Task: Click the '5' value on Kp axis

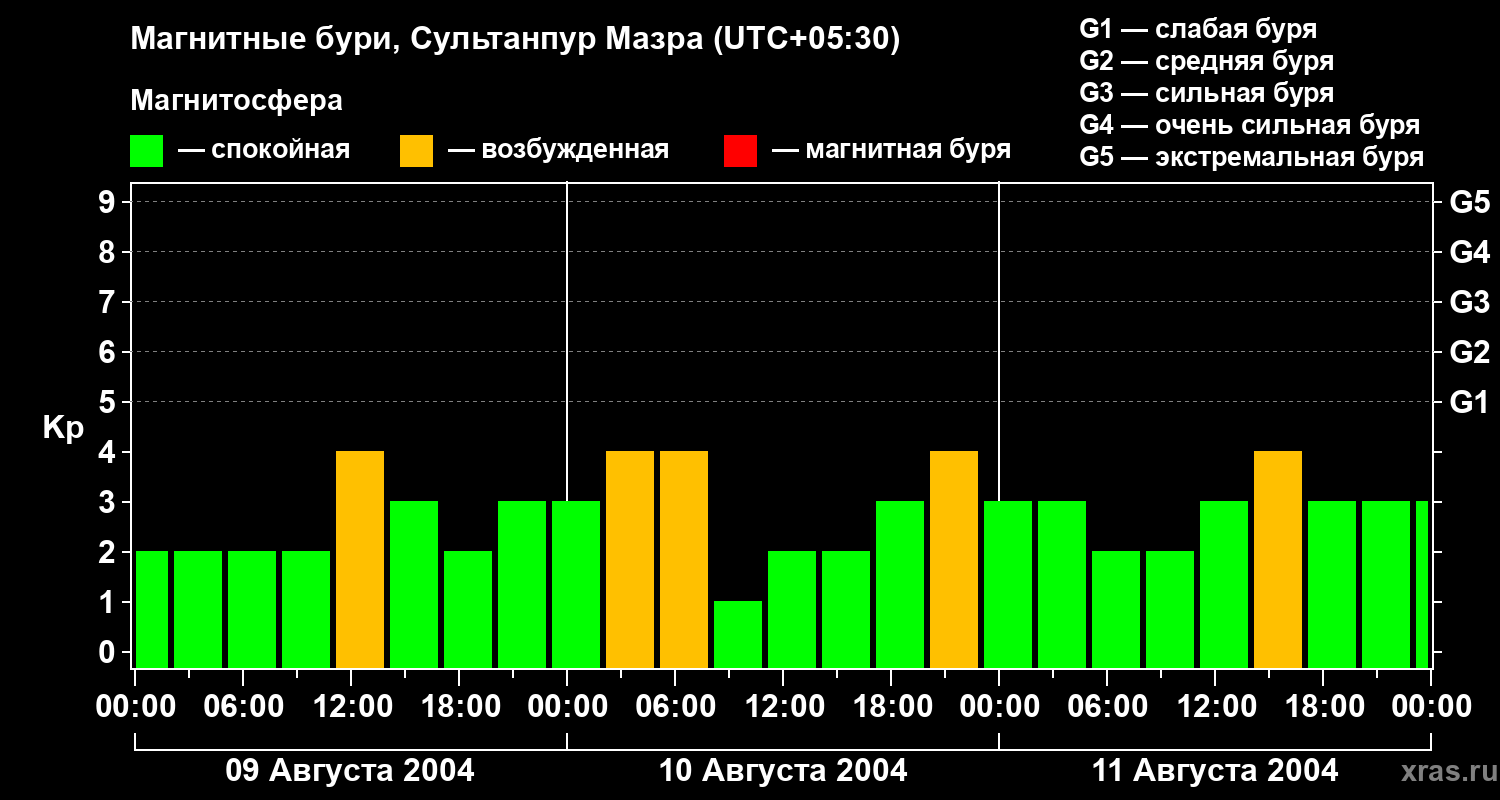Action: tap(109, 403)
